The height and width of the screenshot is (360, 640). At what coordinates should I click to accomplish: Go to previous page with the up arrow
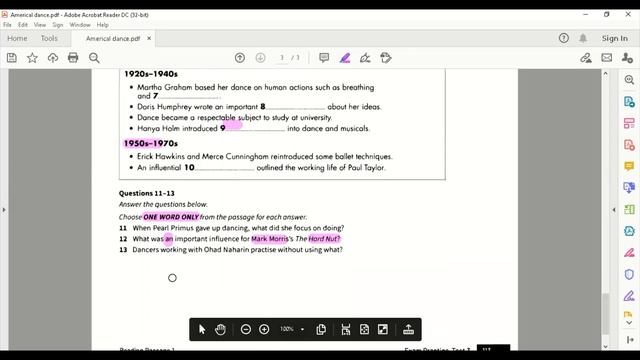click(x=240, y=58)
